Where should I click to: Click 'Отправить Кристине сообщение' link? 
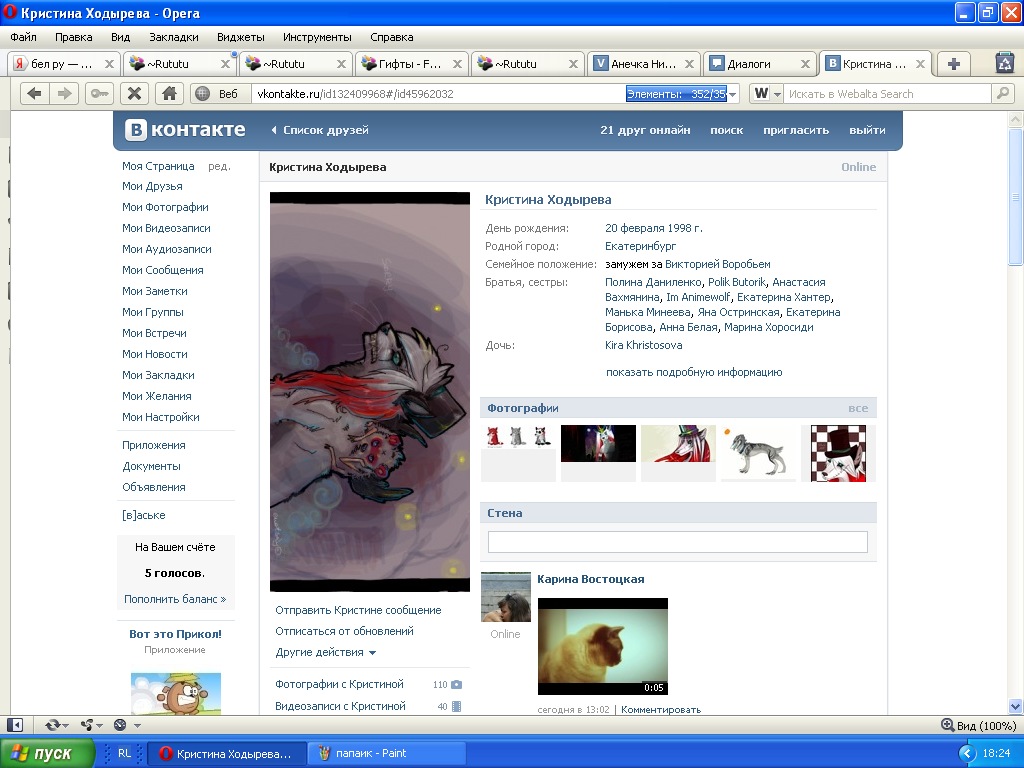[358, 610]
